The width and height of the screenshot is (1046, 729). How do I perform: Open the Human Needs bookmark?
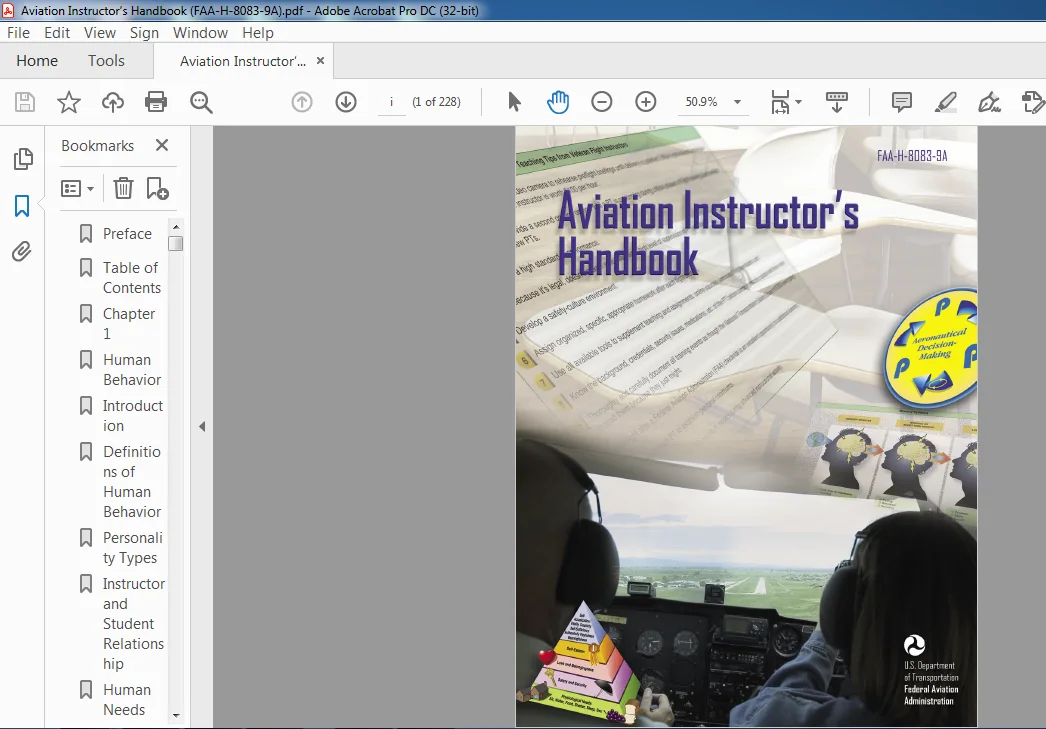[127, 700]
